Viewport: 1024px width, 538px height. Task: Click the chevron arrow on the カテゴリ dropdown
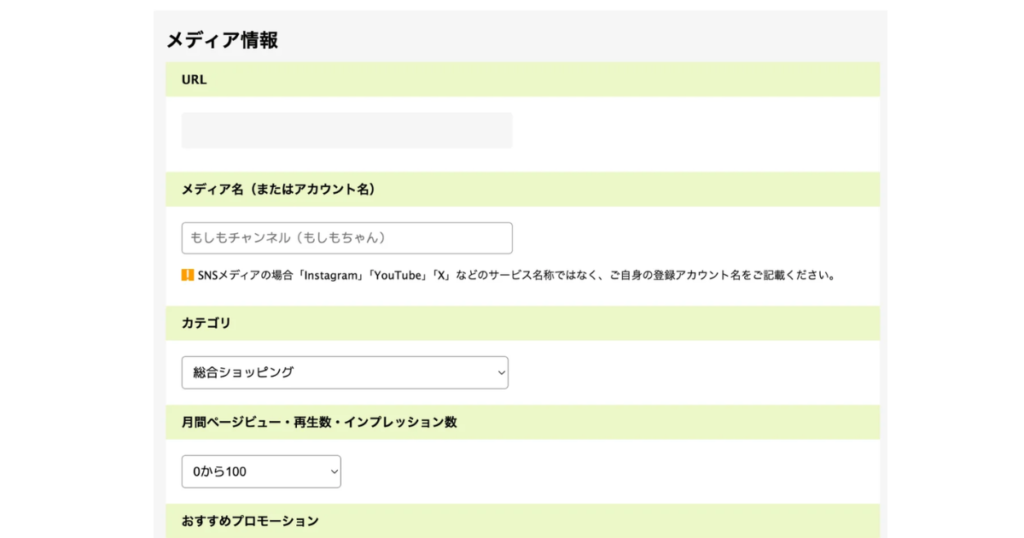tap(500, 373)
